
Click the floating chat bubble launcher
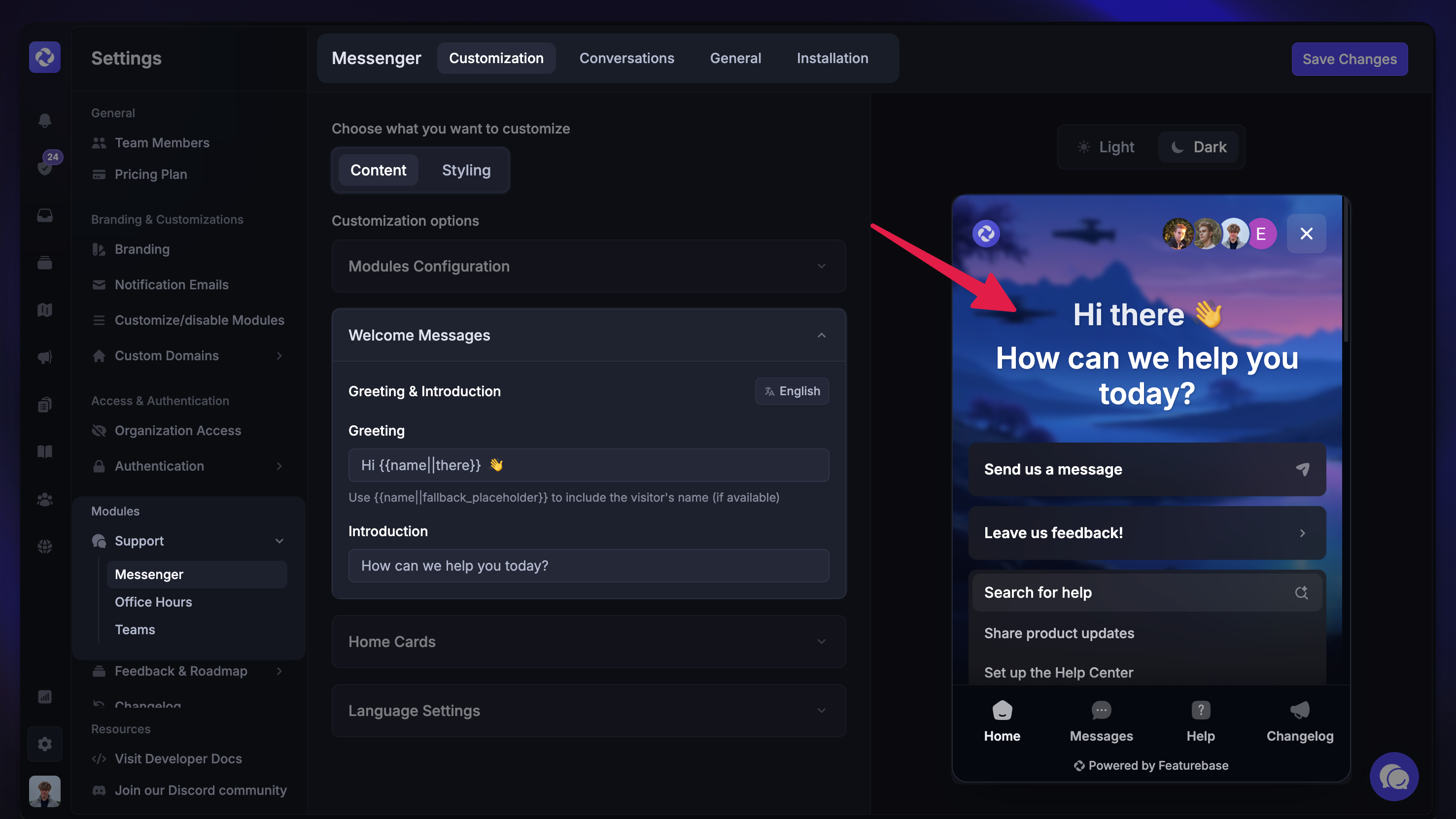coord(1394,777)
